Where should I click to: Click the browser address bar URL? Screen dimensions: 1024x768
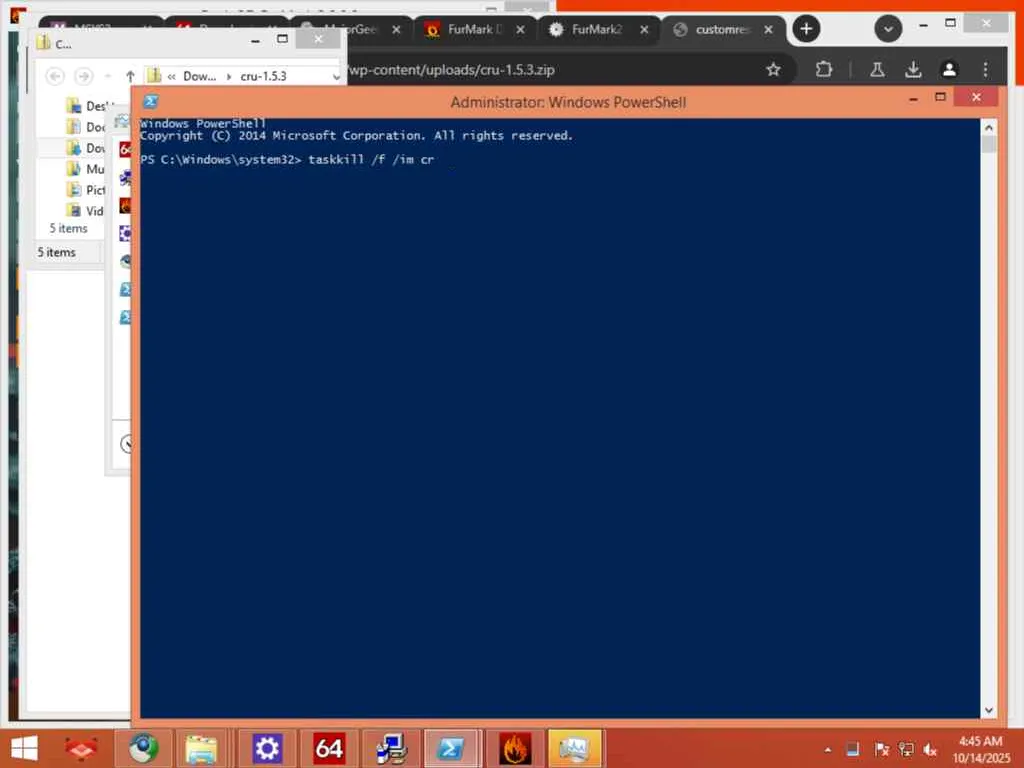tap(451, 70)
